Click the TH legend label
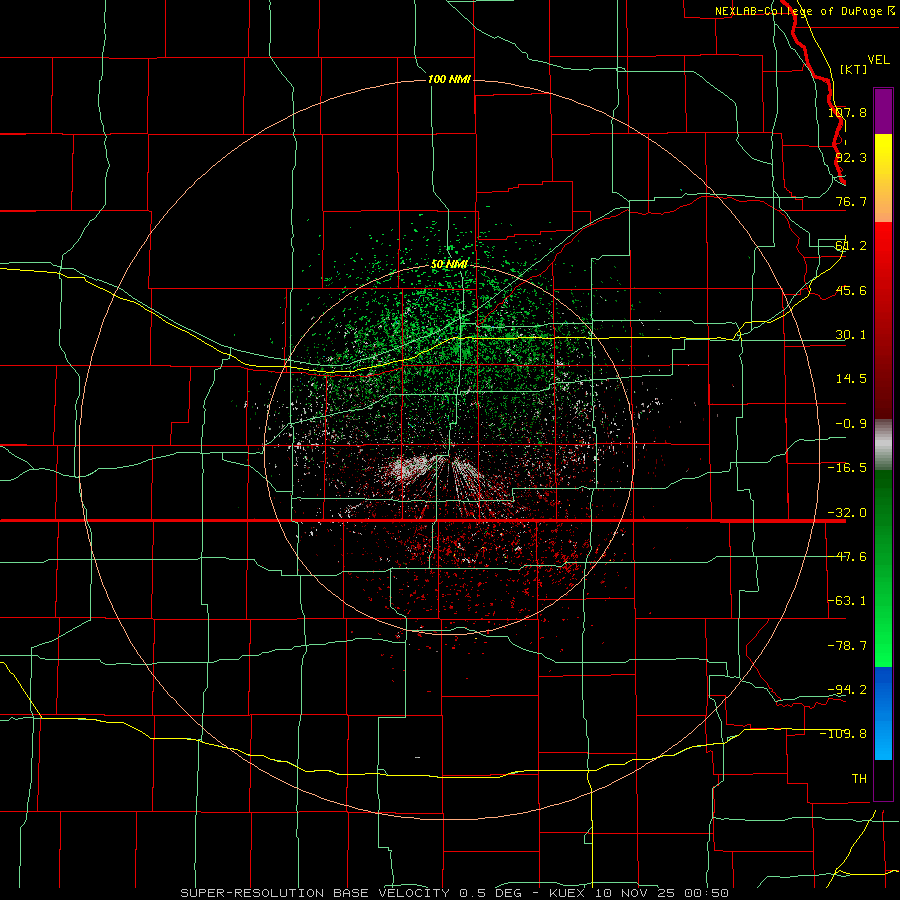 click(859, 778)
